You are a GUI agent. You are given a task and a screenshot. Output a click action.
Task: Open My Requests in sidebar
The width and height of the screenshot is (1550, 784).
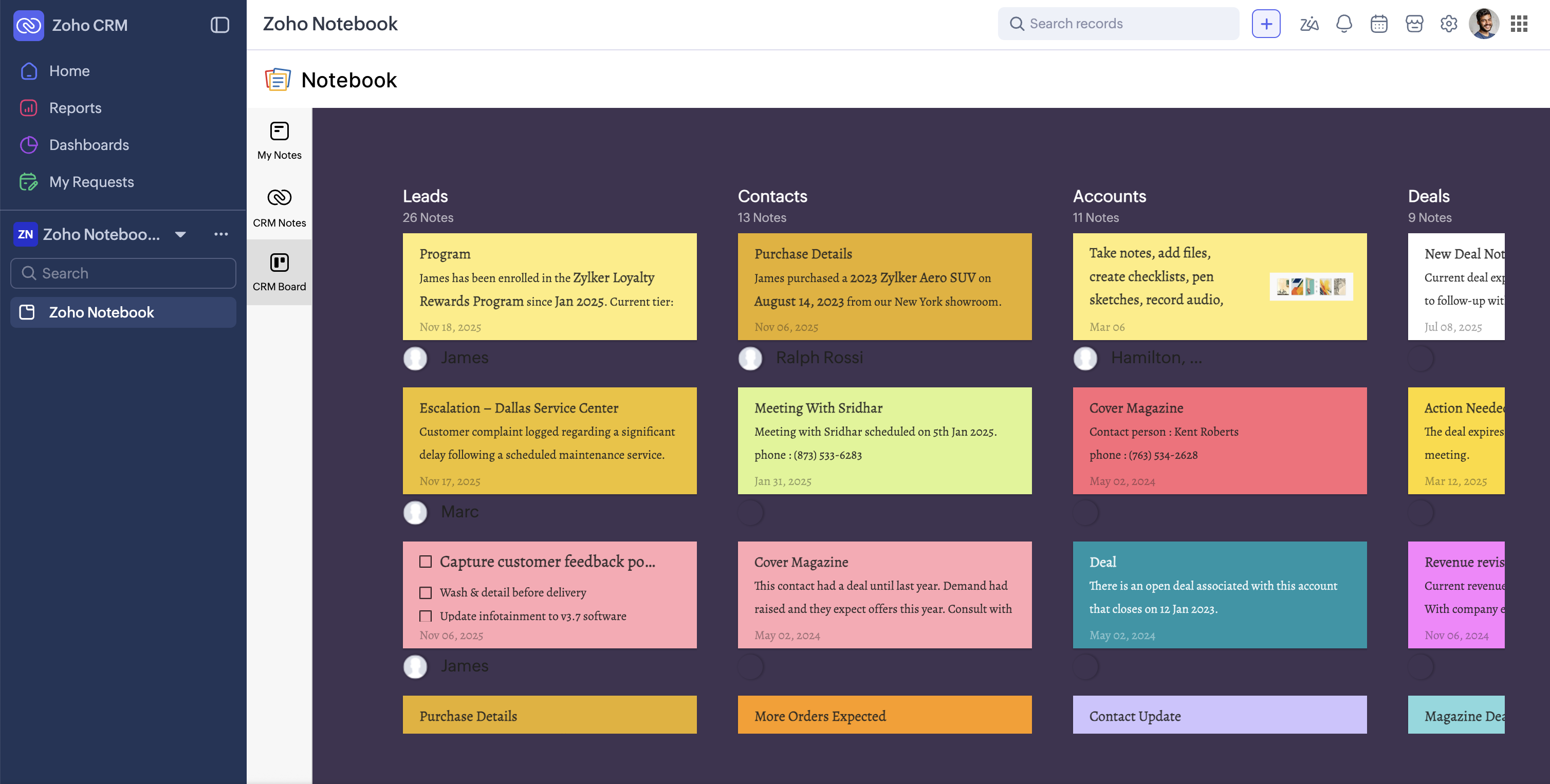(91, 182)
